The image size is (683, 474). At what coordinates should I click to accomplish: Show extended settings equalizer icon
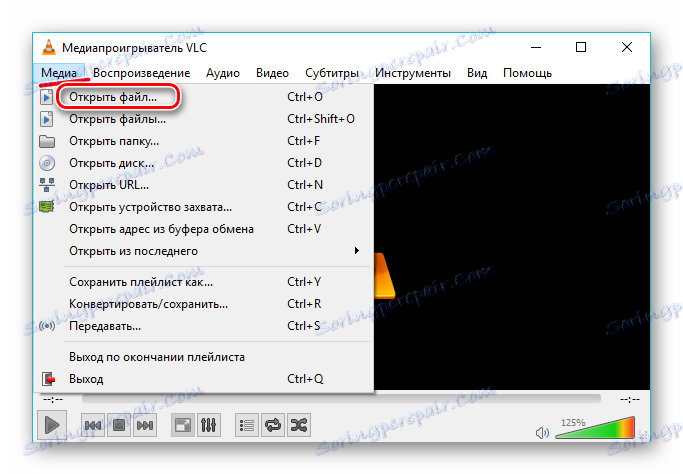coord(209,425)
